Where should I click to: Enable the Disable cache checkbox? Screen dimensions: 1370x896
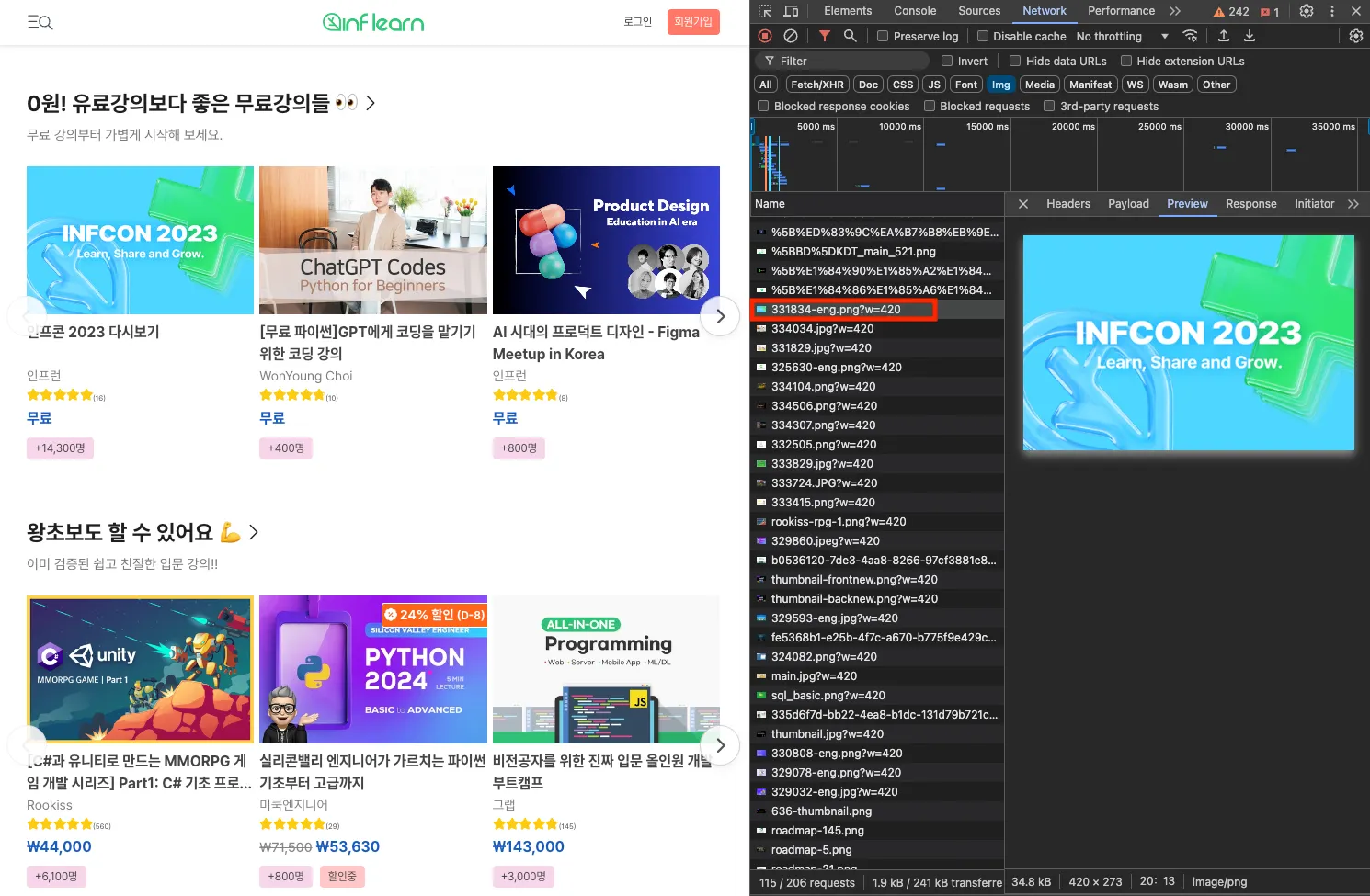click(983, 37)
